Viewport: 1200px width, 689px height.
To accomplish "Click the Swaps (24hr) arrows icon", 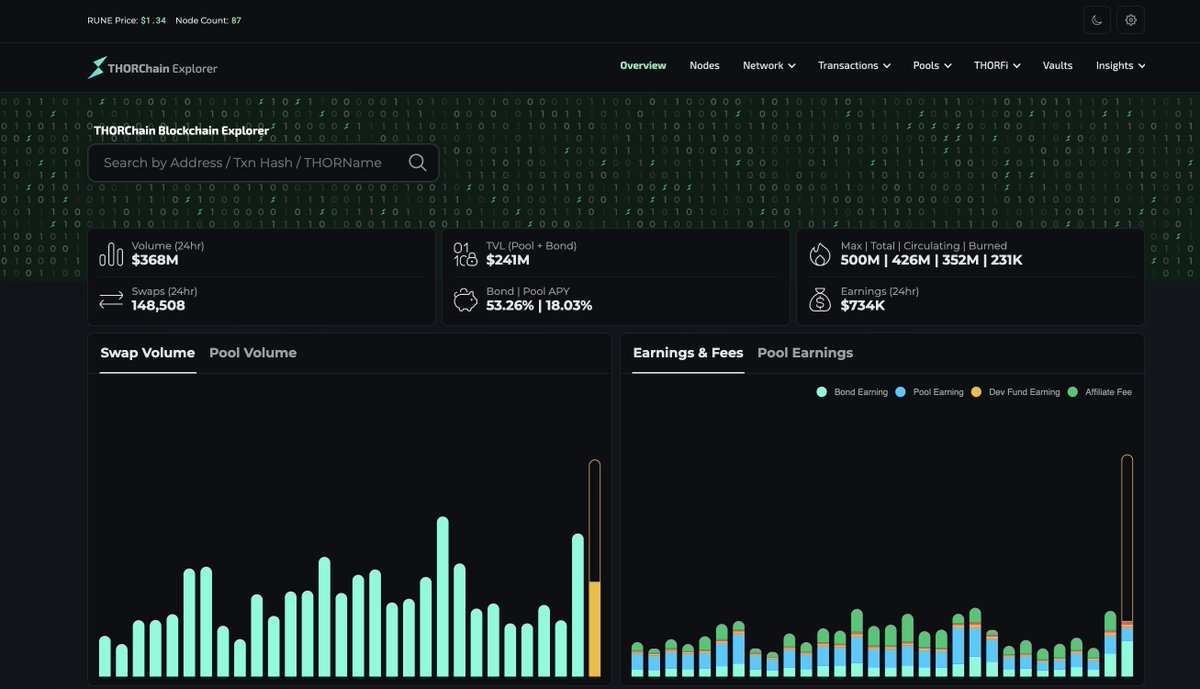I will (x=111, y=299).
